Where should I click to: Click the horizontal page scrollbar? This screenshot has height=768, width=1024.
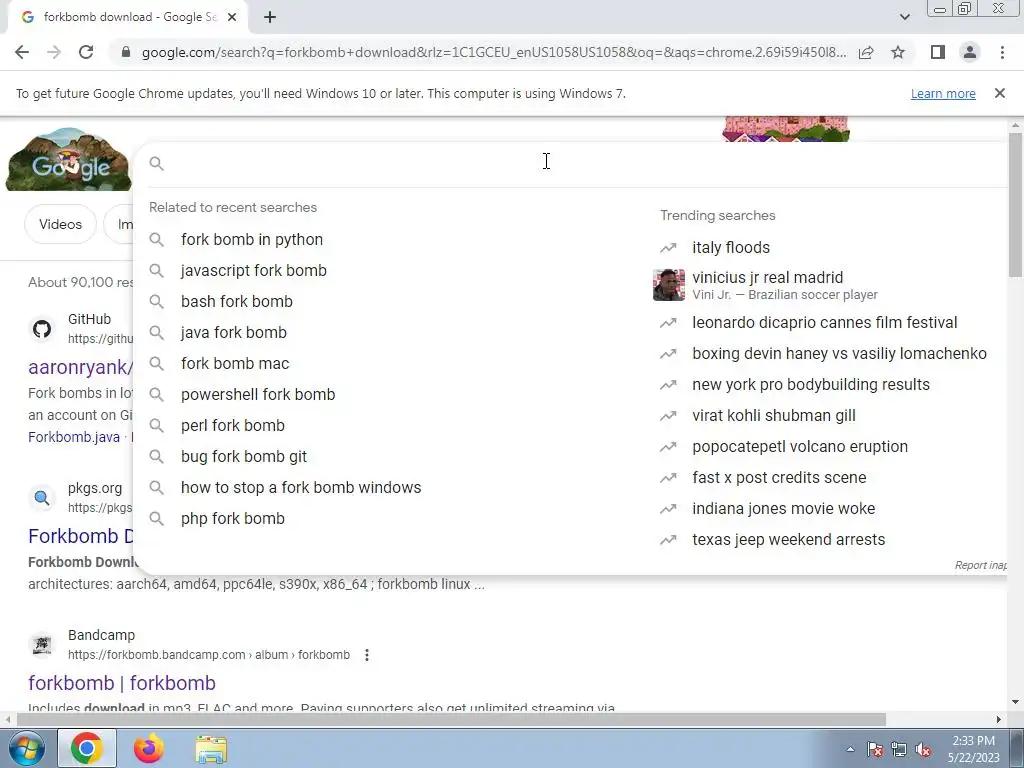tap(451, 719)
